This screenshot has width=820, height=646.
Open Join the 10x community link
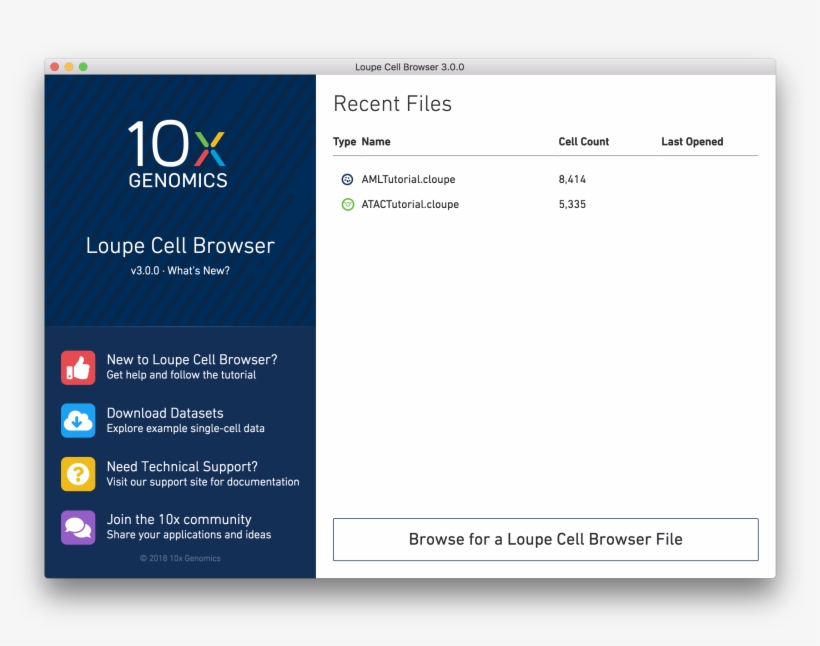pyautogui.click(x=179, y=519)
